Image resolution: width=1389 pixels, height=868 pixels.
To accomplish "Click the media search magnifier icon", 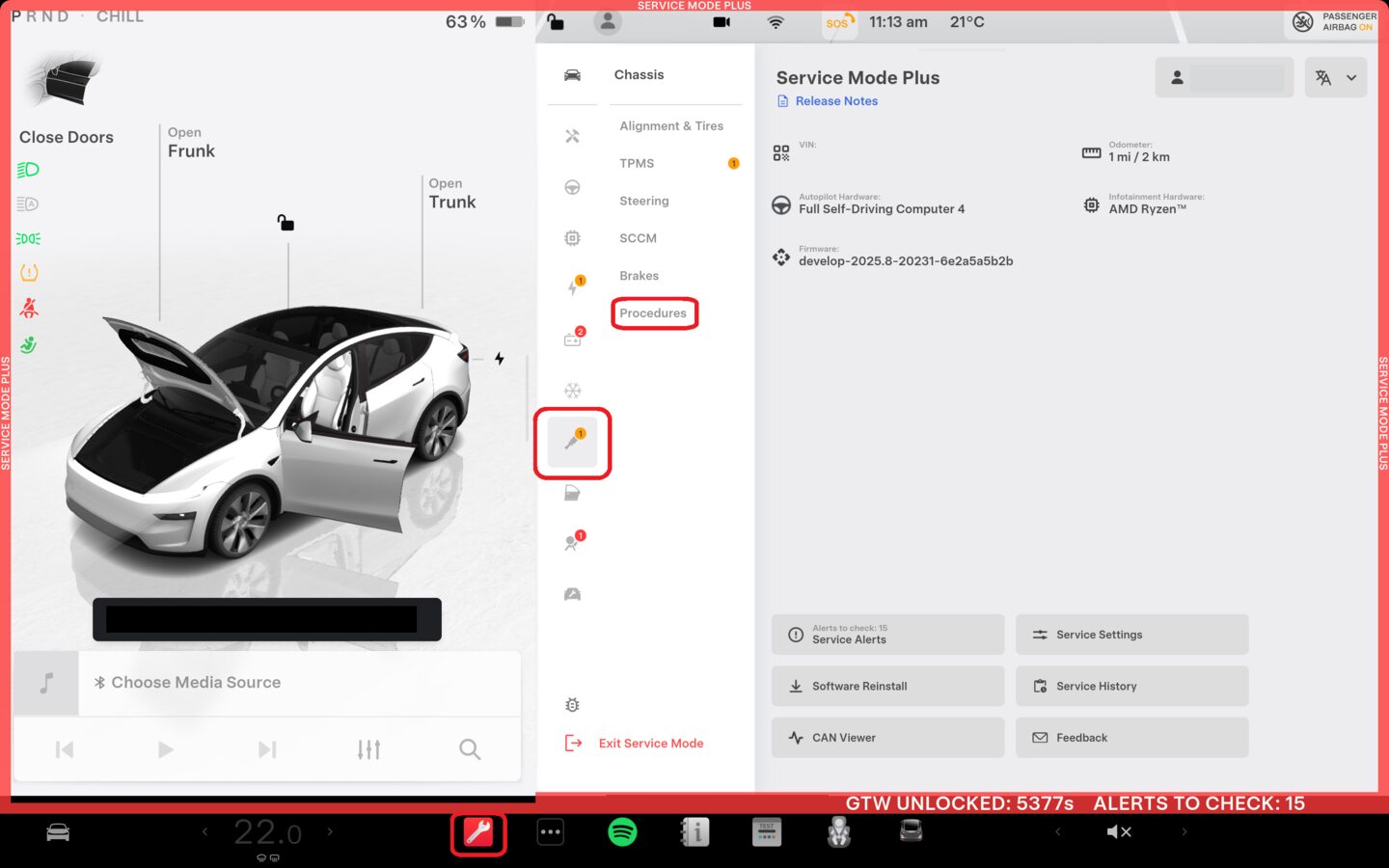I will [470, 749].
